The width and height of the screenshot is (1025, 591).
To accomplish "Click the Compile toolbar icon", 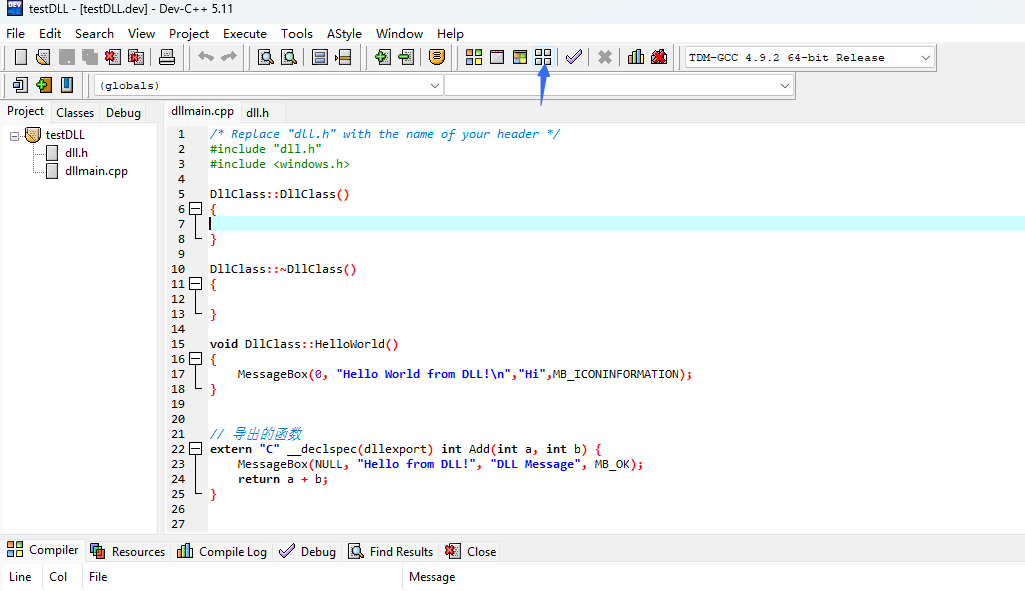I will 474,58.
